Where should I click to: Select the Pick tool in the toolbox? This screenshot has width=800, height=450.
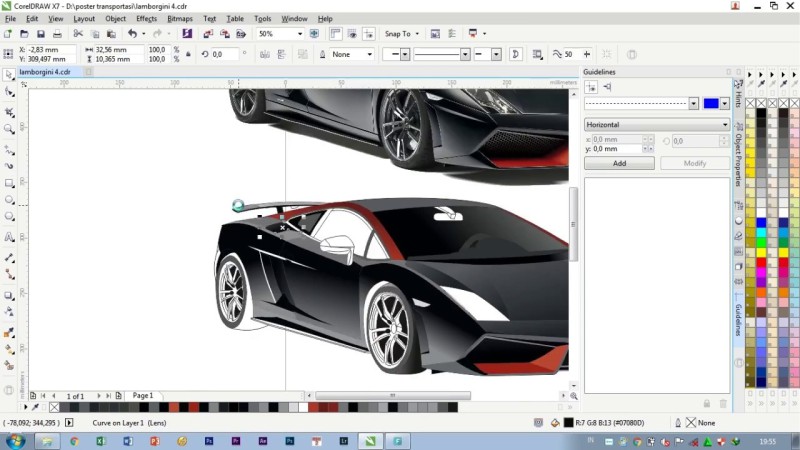coord(9,75)
